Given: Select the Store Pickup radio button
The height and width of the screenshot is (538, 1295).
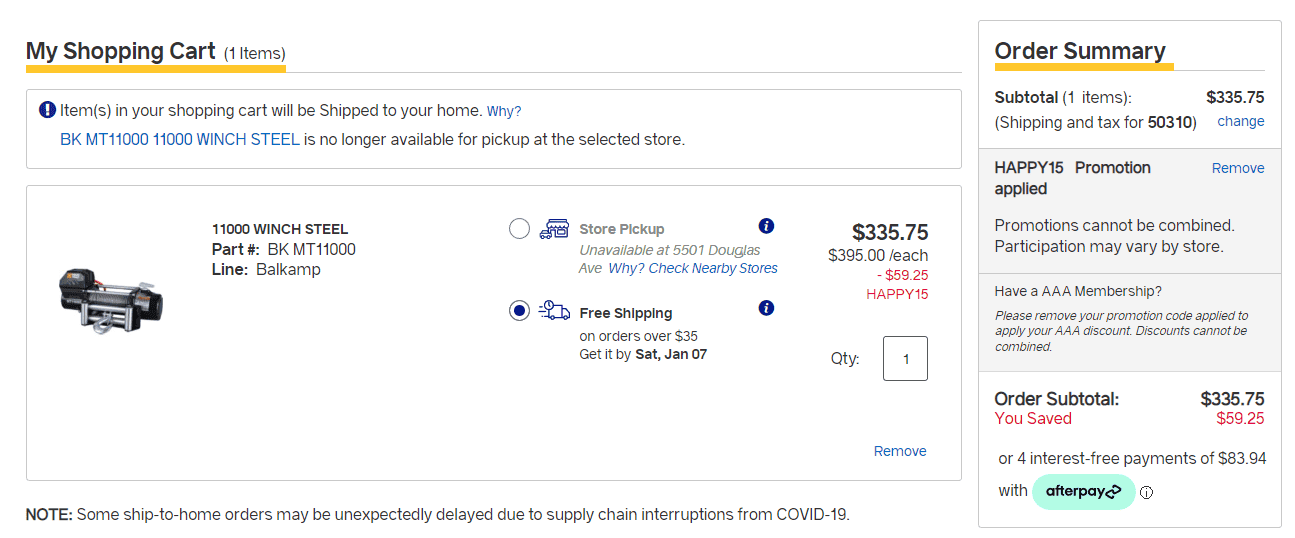Looking at the screenshot, I should coord(519,229).
